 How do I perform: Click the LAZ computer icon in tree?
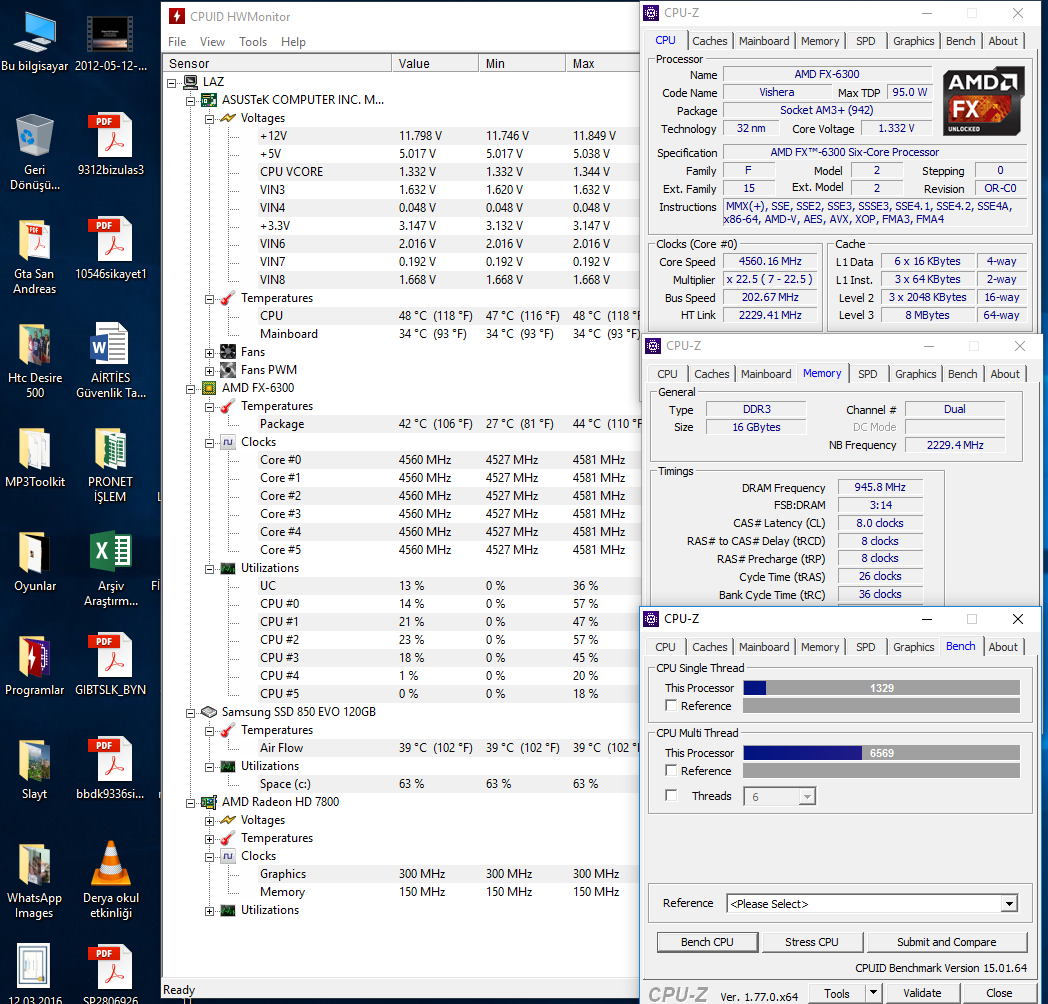tap(191, 82)
